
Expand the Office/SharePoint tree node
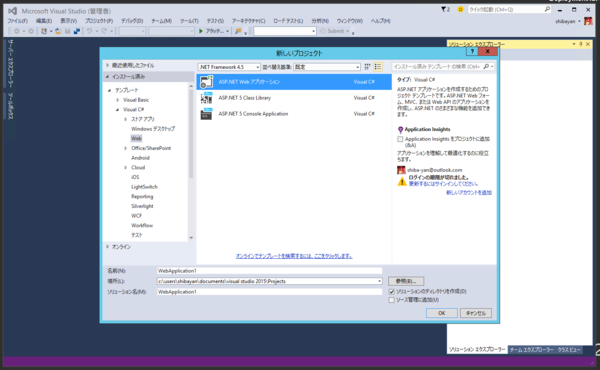126,148
